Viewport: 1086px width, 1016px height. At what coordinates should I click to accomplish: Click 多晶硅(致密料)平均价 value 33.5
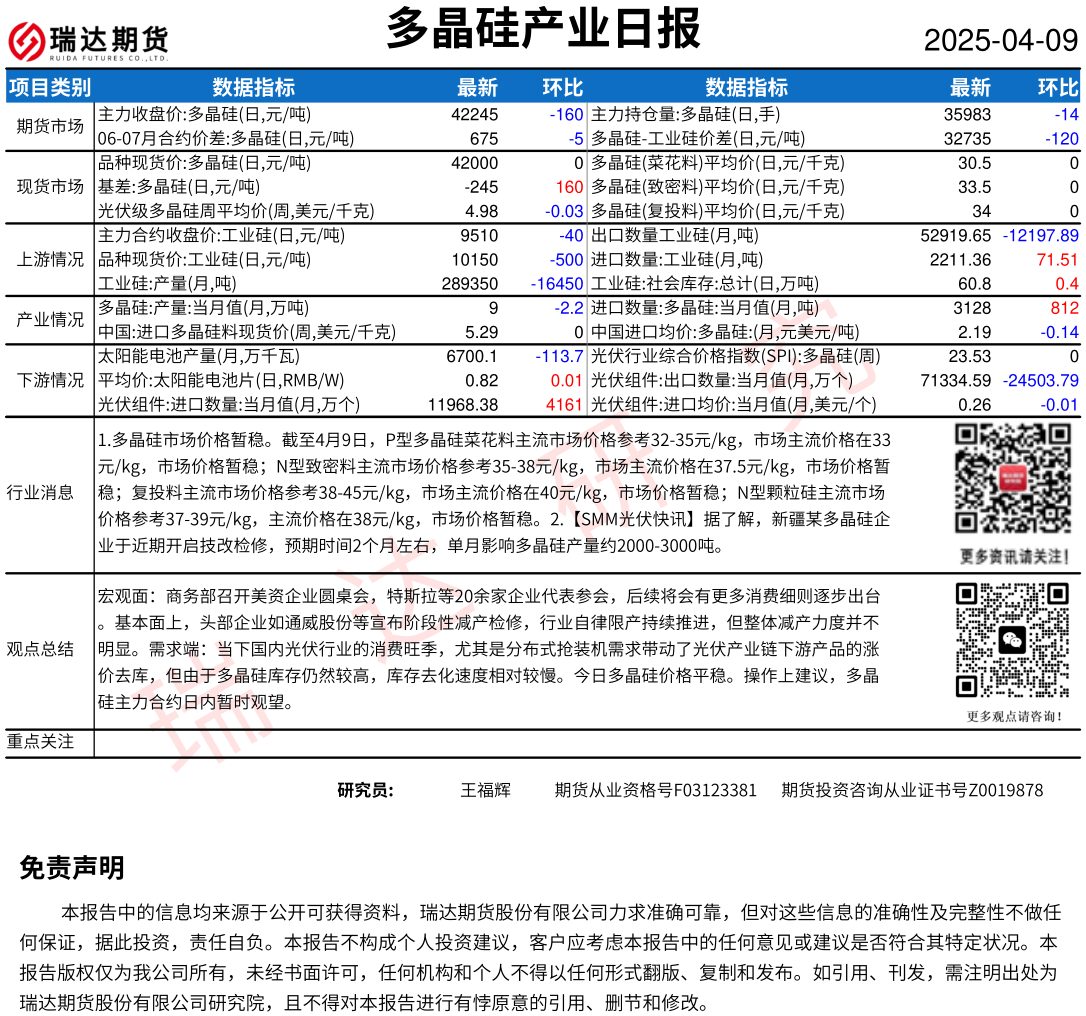coord(974,187)
